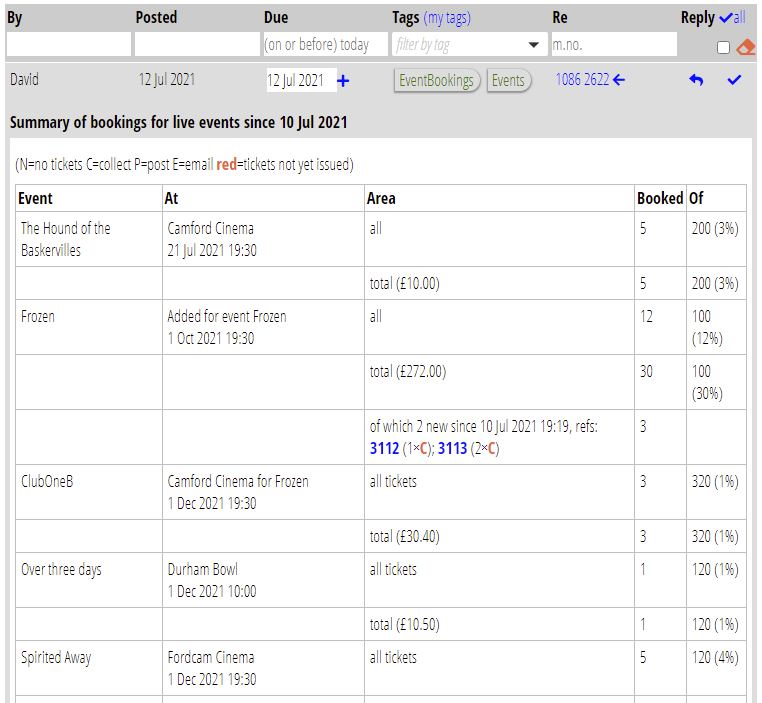
Task: Click the 'Posted' column header
Action: (156, 17)
